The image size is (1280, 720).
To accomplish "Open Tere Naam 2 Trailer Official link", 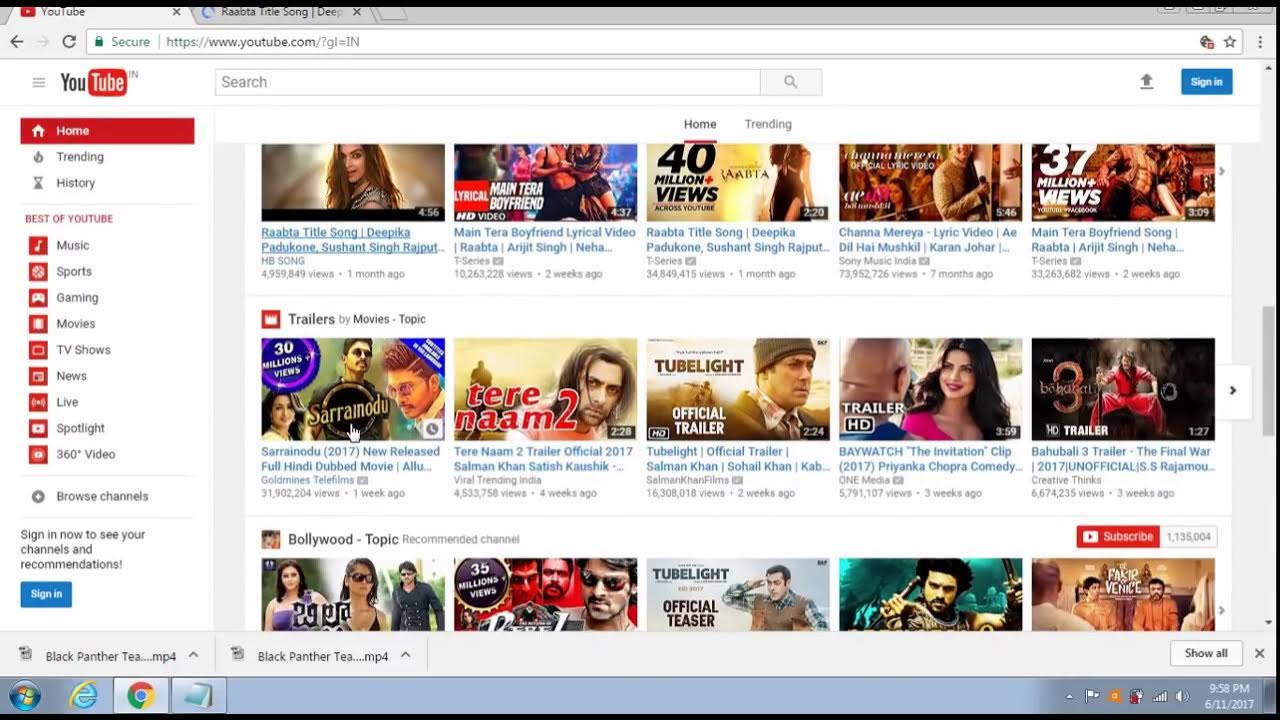I will 544,459.
